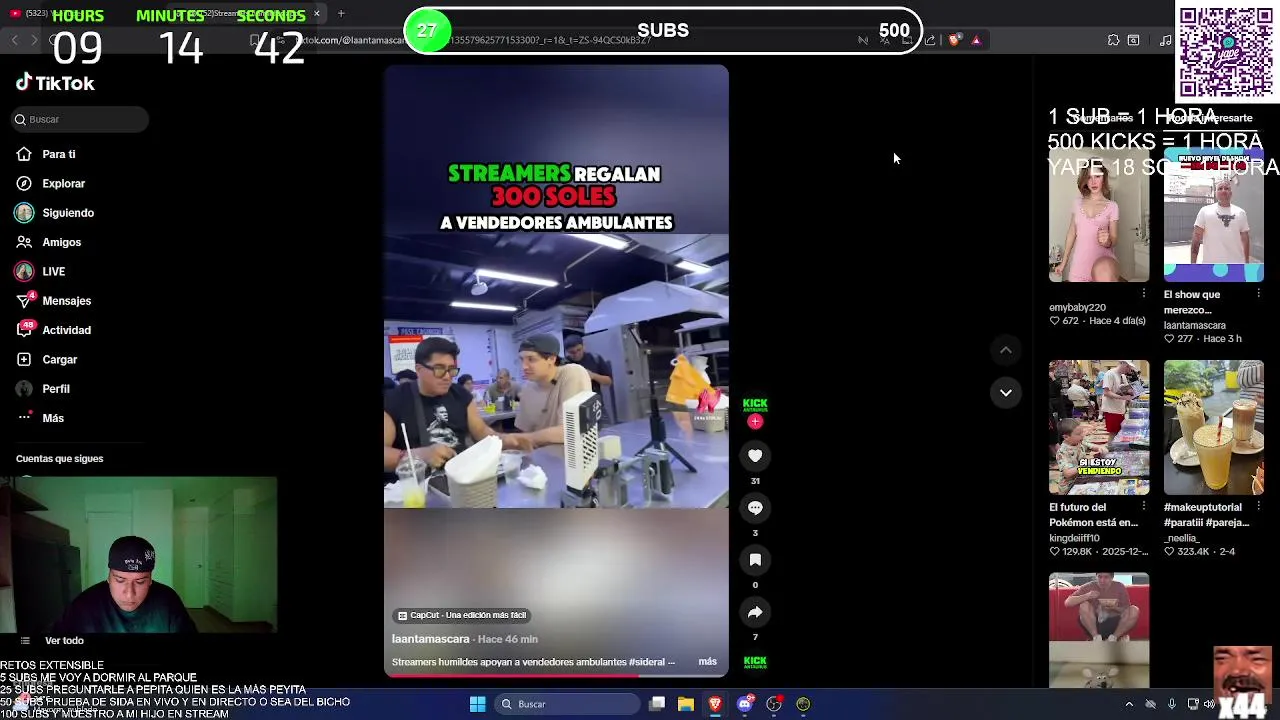Open makeuptutorial drinks video thumbnail
Screen dimensions: 1280x720
pyautogui.click(x=1214, y=427)
